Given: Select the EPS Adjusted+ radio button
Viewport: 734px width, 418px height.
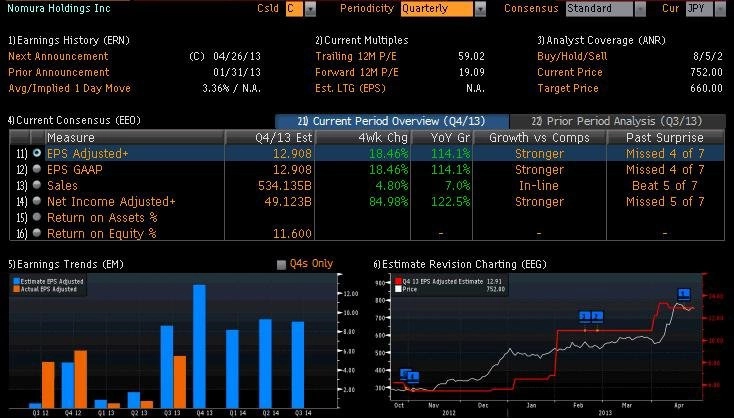Looking at the screenshot, I should coord(37,153).
